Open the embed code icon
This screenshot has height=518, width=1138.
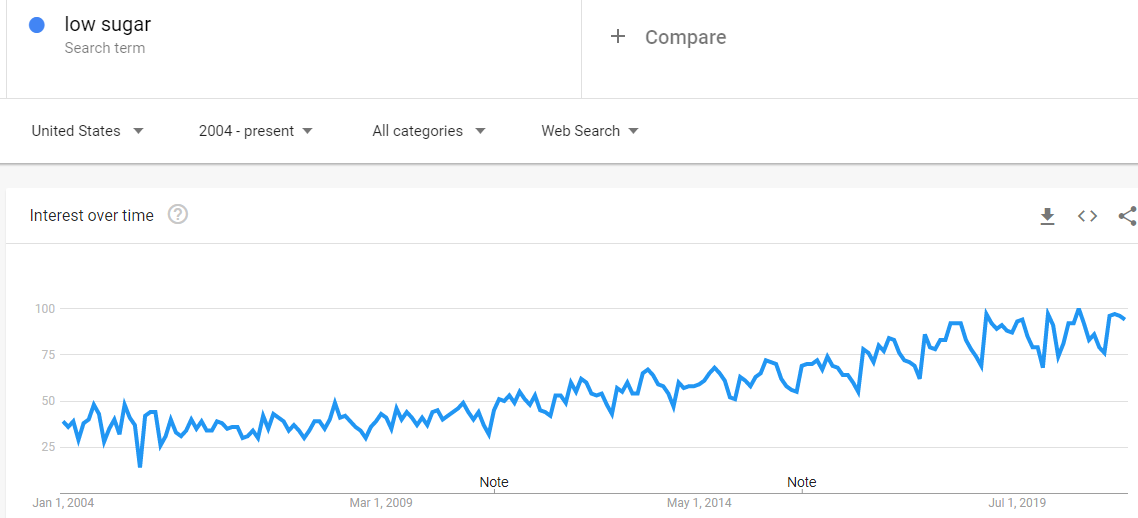tap(1087, 215)
